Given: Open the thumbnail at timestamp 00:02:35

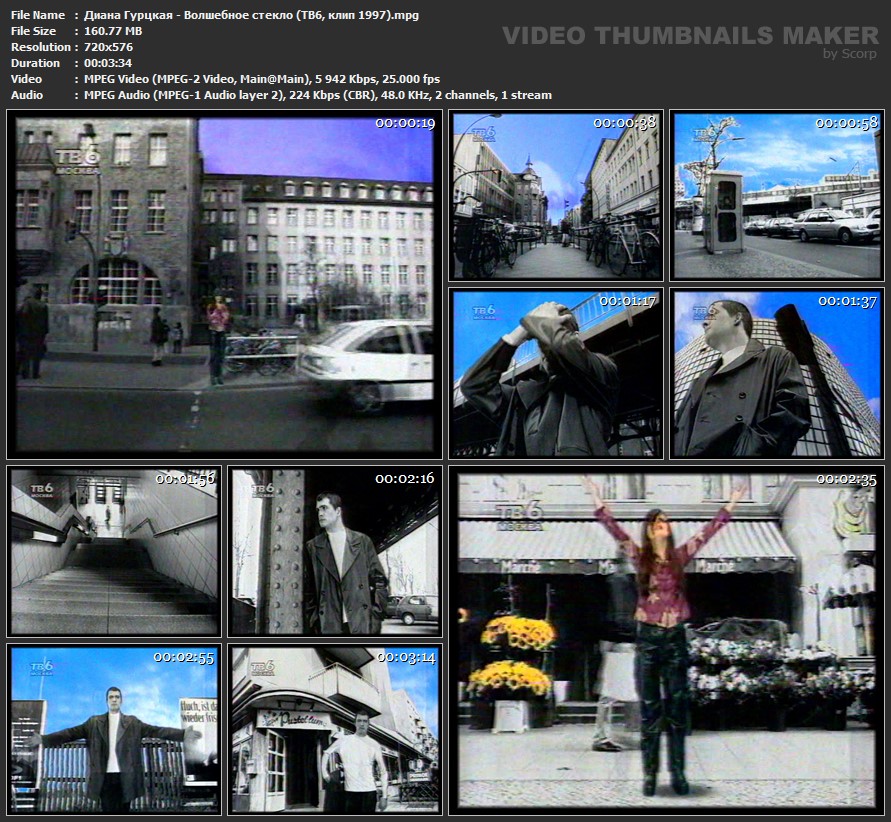Looking at the screenshot, I should [667, 640].
